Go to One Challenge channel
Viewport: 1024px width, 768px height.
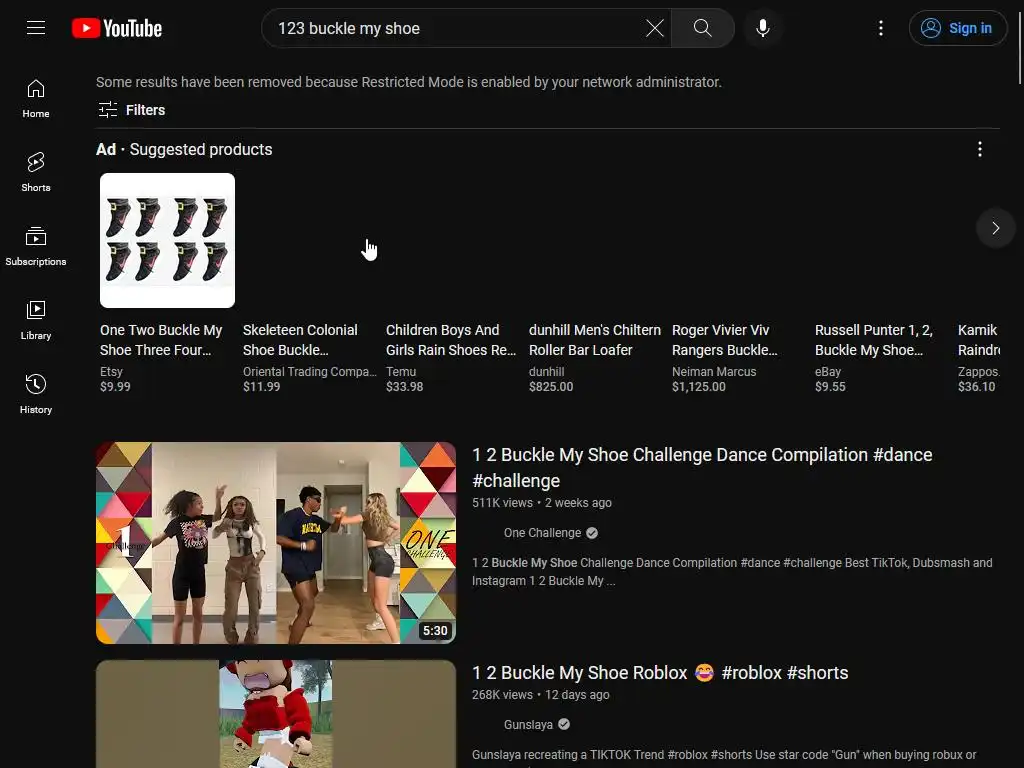[542, 533]
